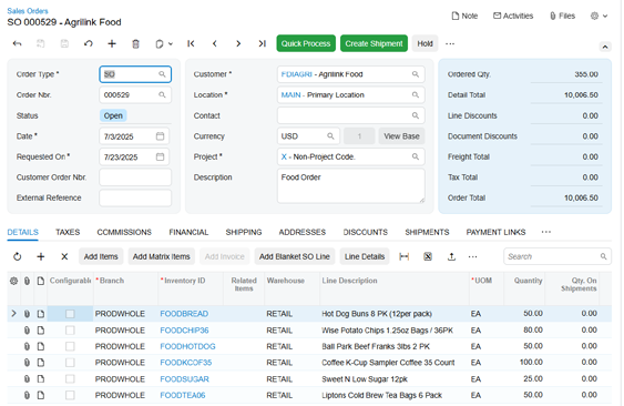Open the Currency lookup magnifier
Screen dimensions: 624x406
pos(330,136)
